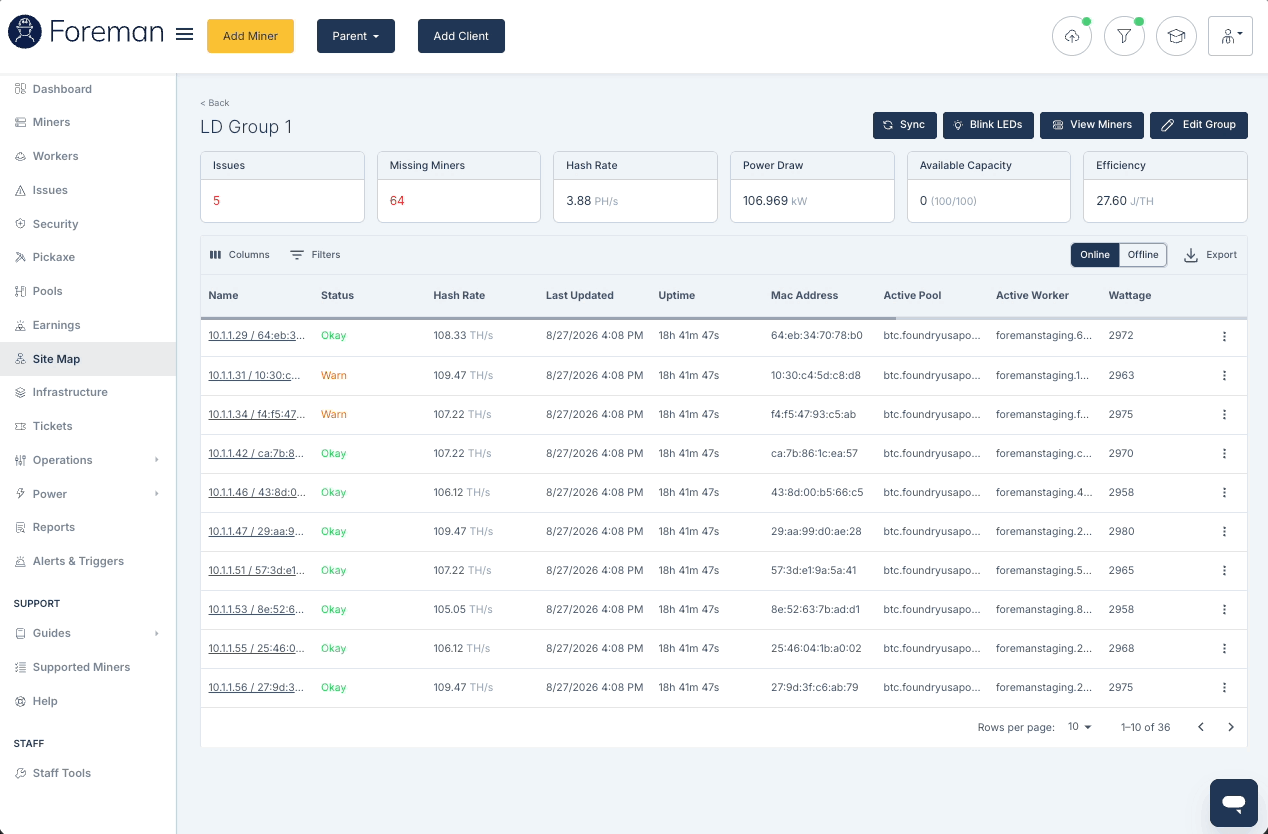This screenshot has width=1268, height=834.
Task: Switch the toggle to Offline miners
Action: [1143, 255]
